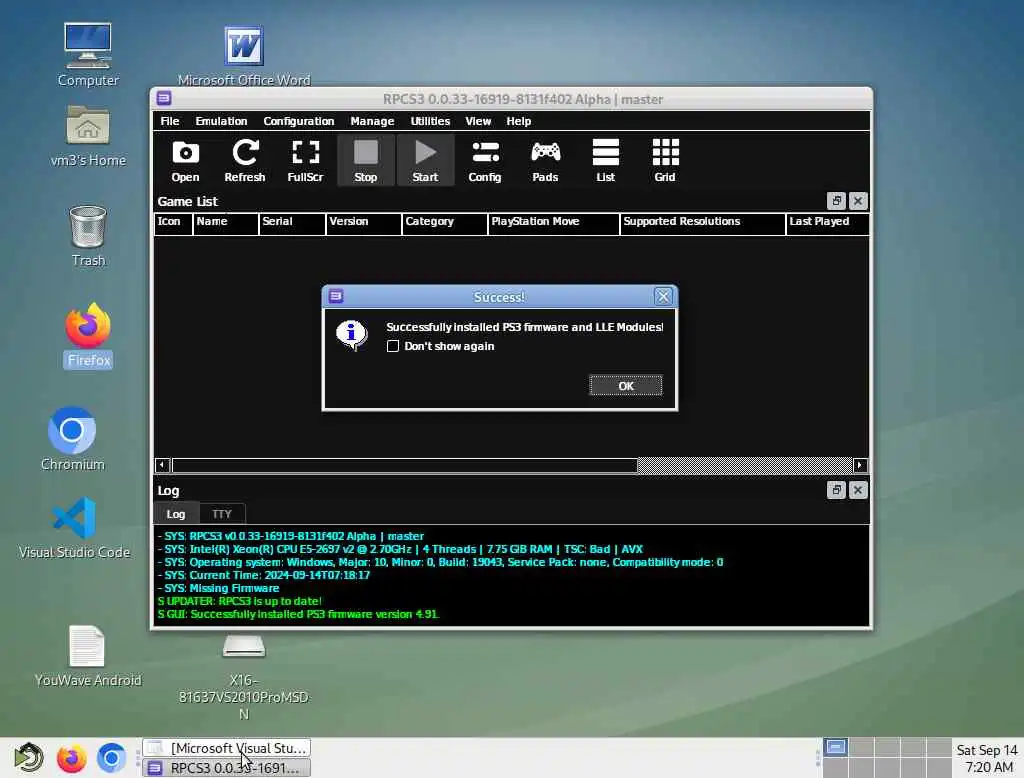This screenshot has height=778, width=1024.
Task: Click the Stop emulation icon
Action: coord(366,161)
